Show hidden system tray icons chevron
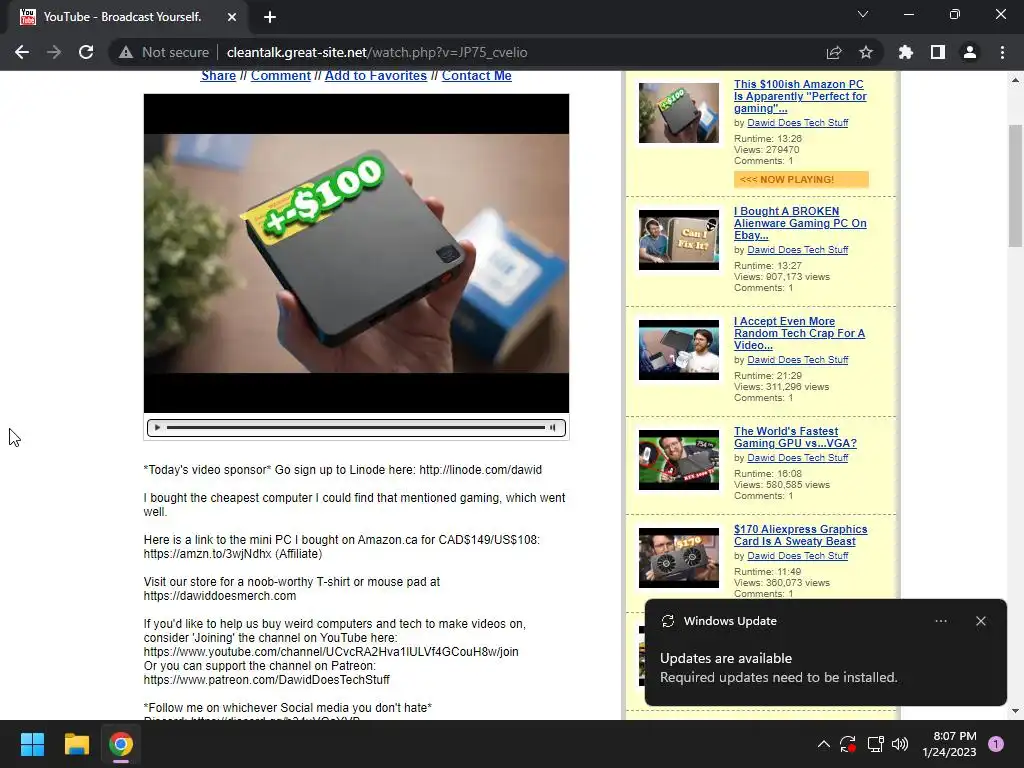Viewport: 1024px width, 768px height. click(x=824, y=744)
